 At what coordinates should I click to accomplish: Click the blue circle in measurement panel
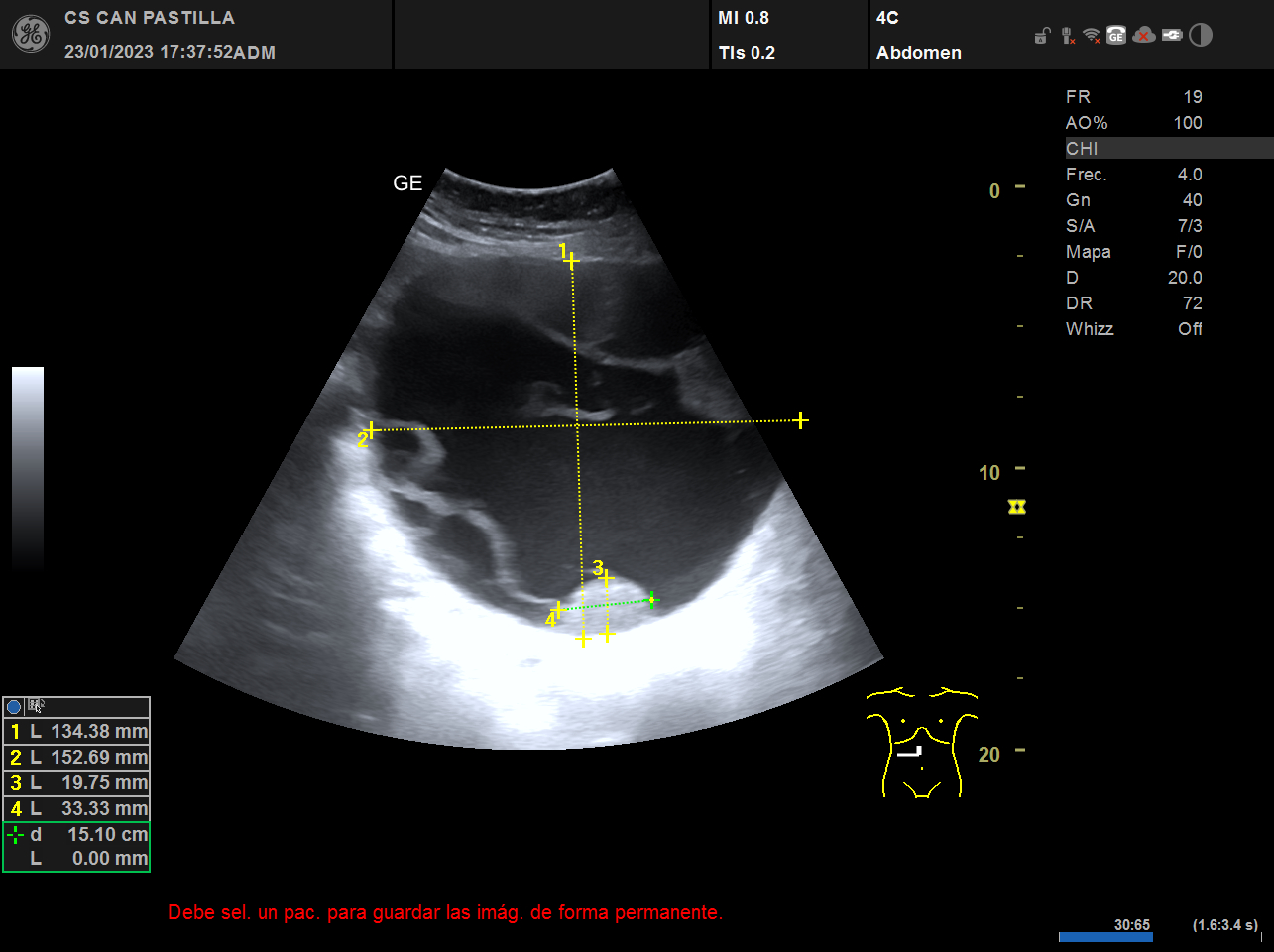click(x=14, y=707)
